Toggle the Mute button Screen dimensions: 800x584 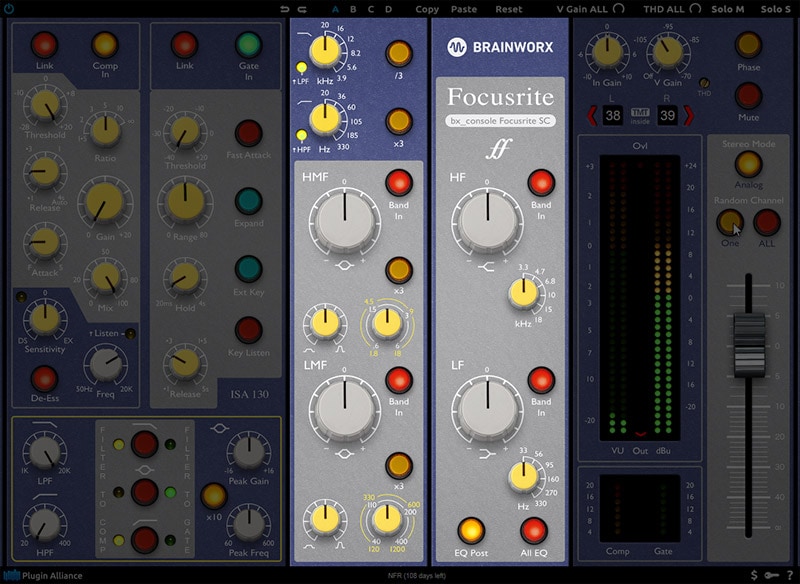coord(747,96)
